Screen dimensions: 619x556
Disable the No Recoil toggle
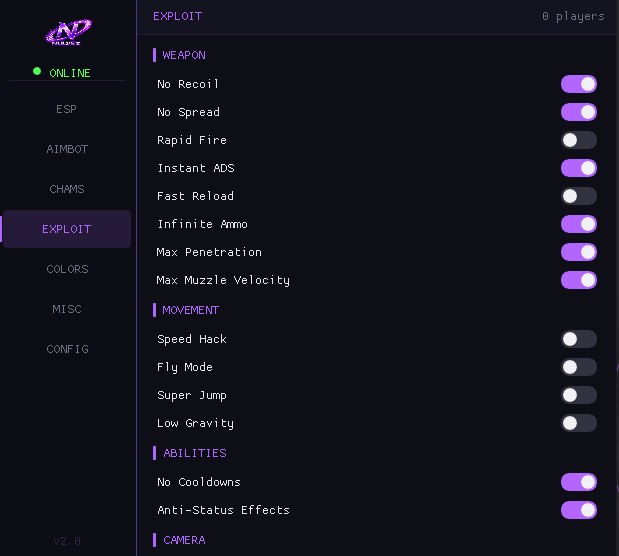coord(579,84)
